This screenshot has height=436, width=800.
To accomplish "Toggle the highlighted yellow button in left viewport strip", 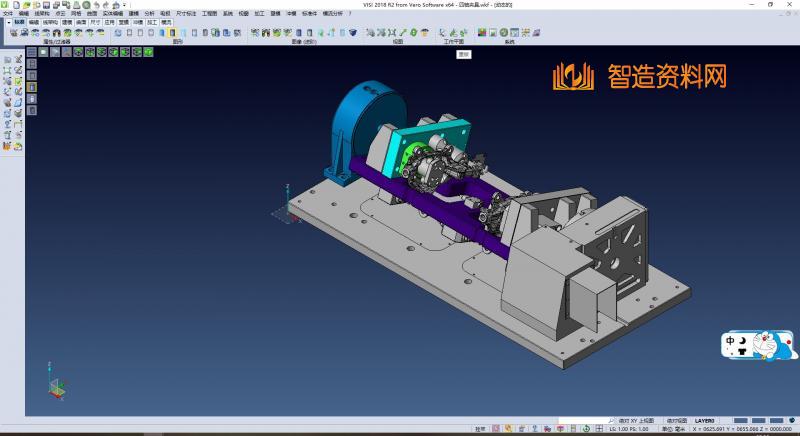I will (x=31, y=87).
